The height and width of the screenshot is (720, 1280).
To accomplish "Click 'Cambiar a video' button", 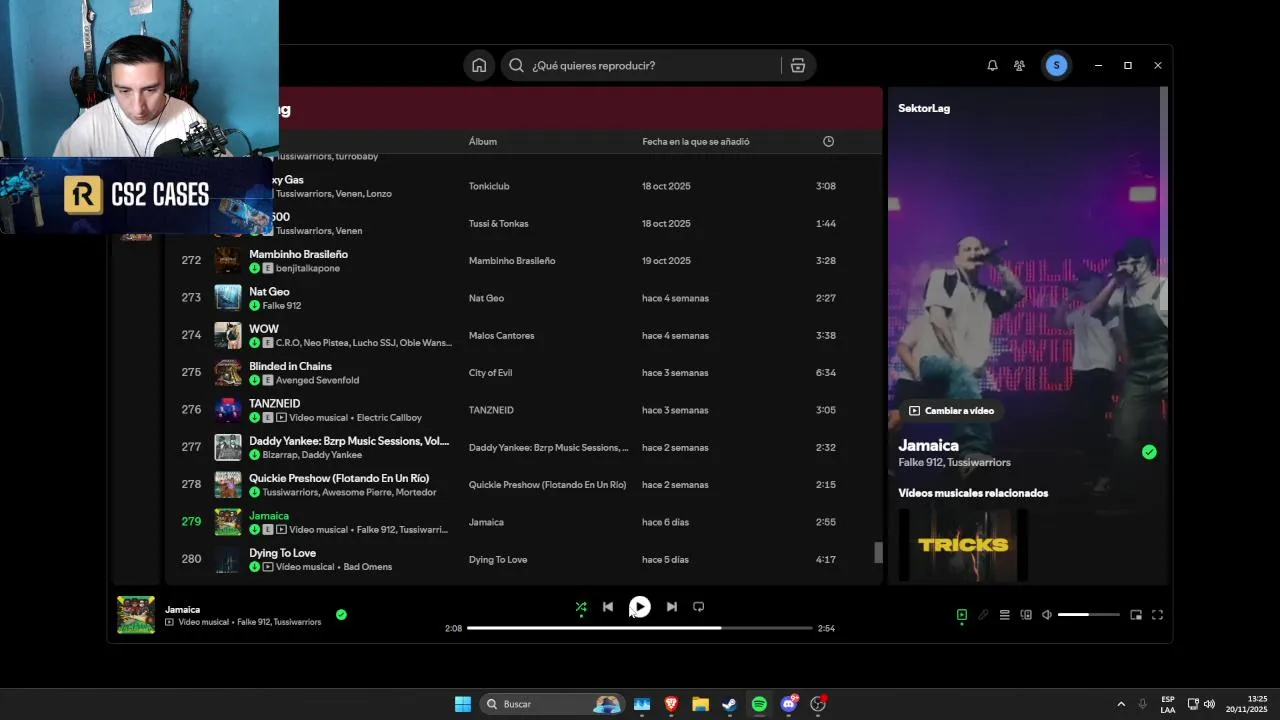I will [951, 411].
